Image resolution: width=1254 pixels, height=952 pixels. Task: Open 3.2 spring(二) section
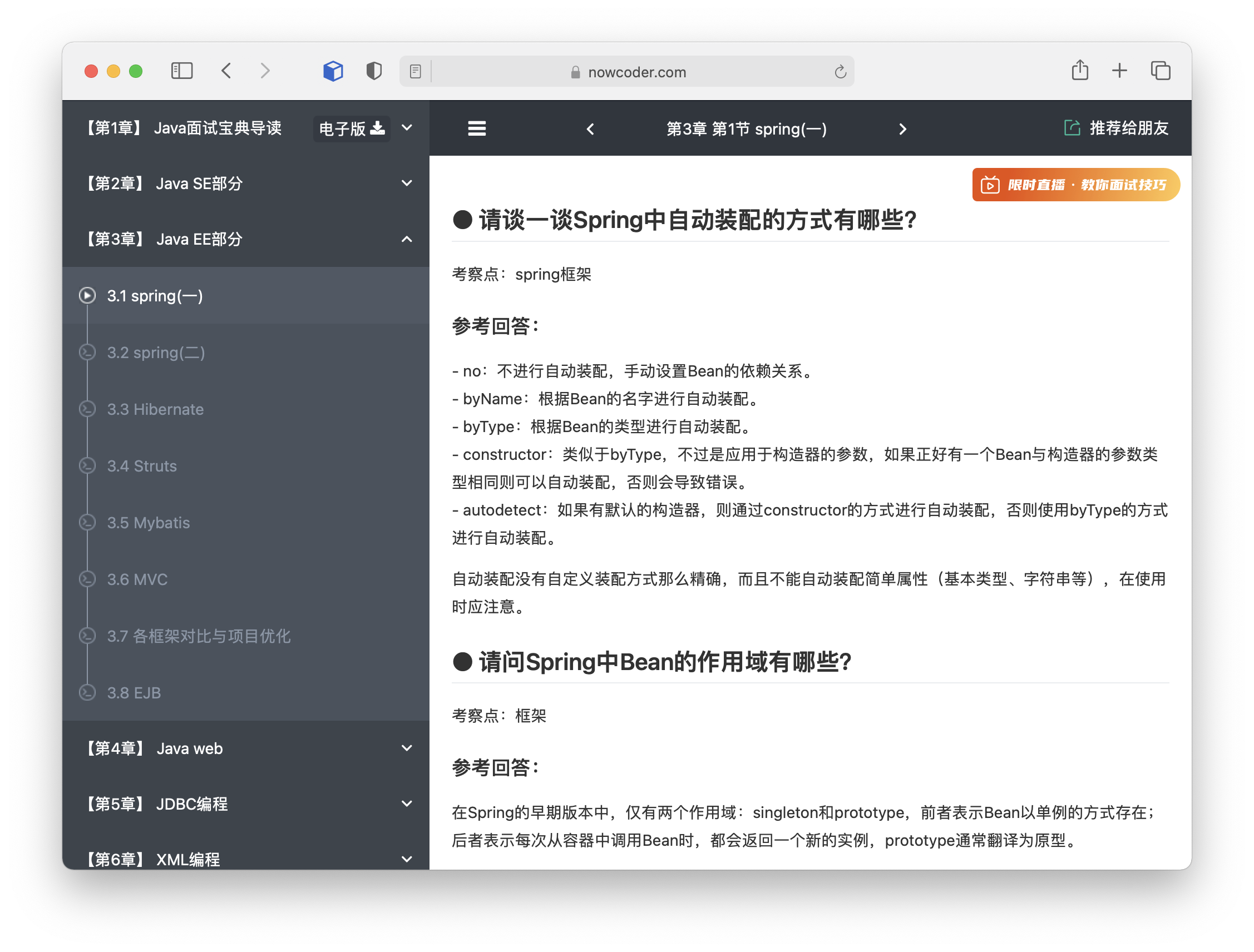point(246,353)
